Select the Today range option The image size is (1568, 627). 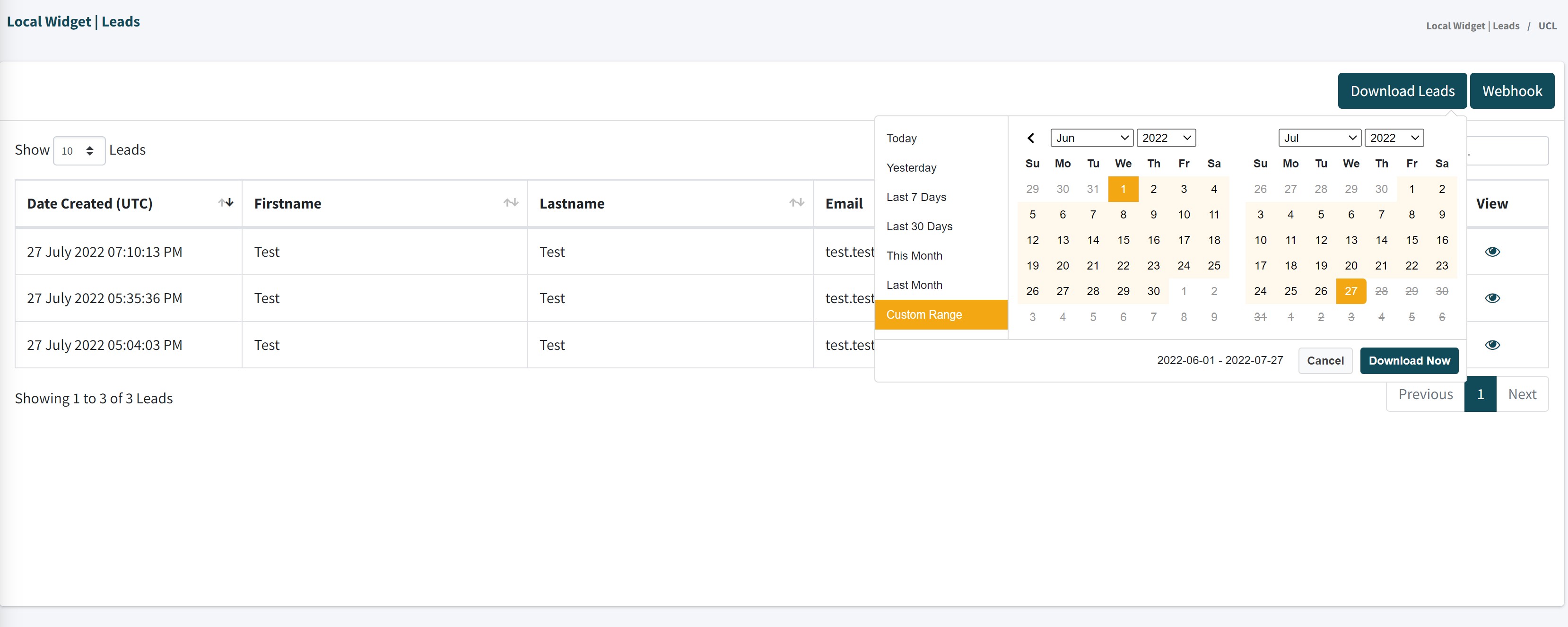[x=941, y=138]
